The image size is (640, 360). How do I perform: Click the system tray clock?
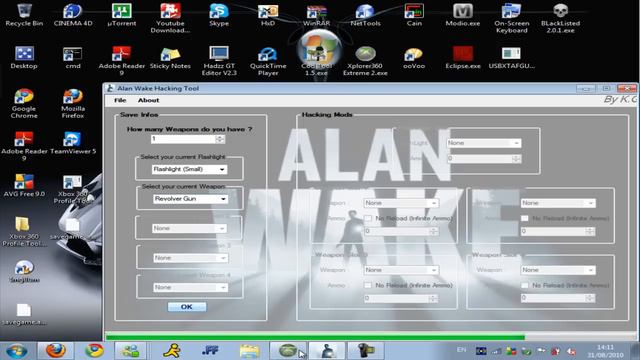click(x=605, y=351)
